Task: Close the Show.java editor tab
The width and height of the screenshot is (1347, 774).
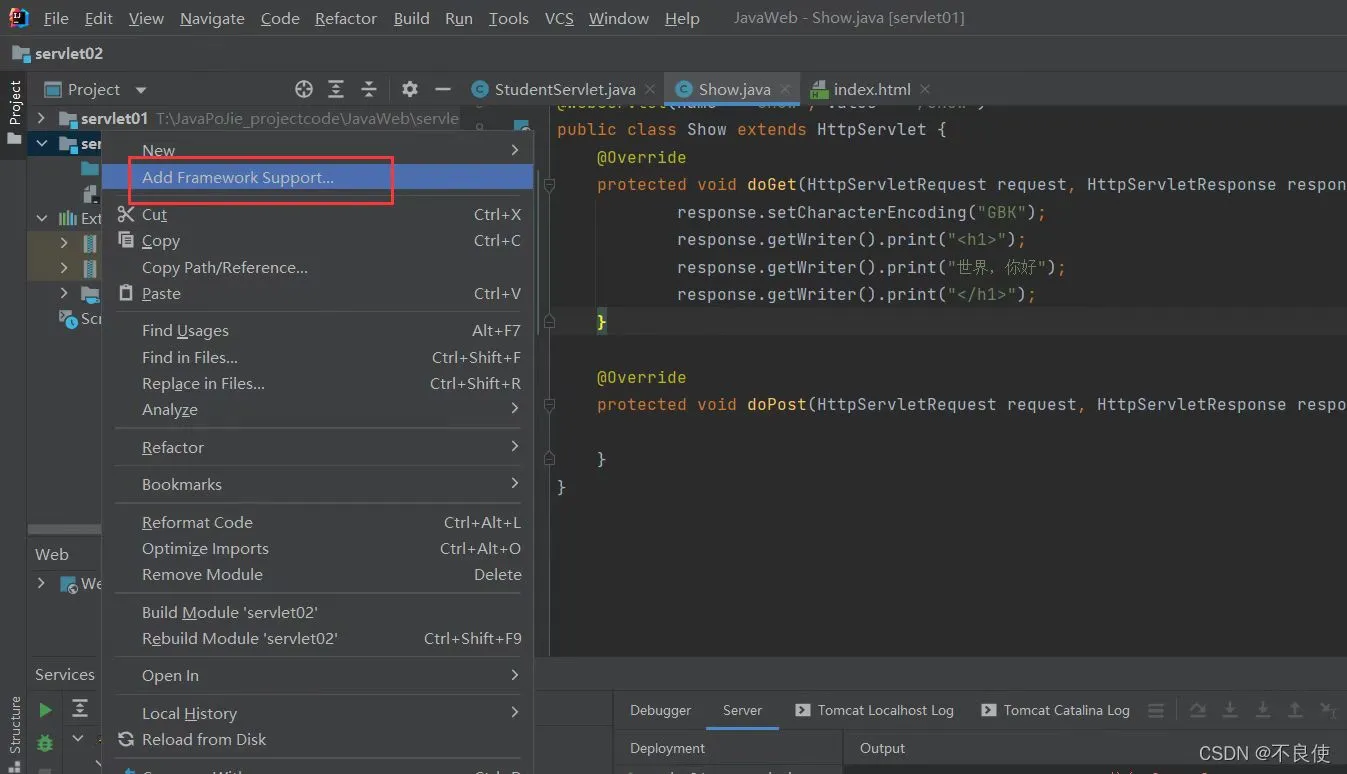Action: pyautogui.click(x=786, y=89)
